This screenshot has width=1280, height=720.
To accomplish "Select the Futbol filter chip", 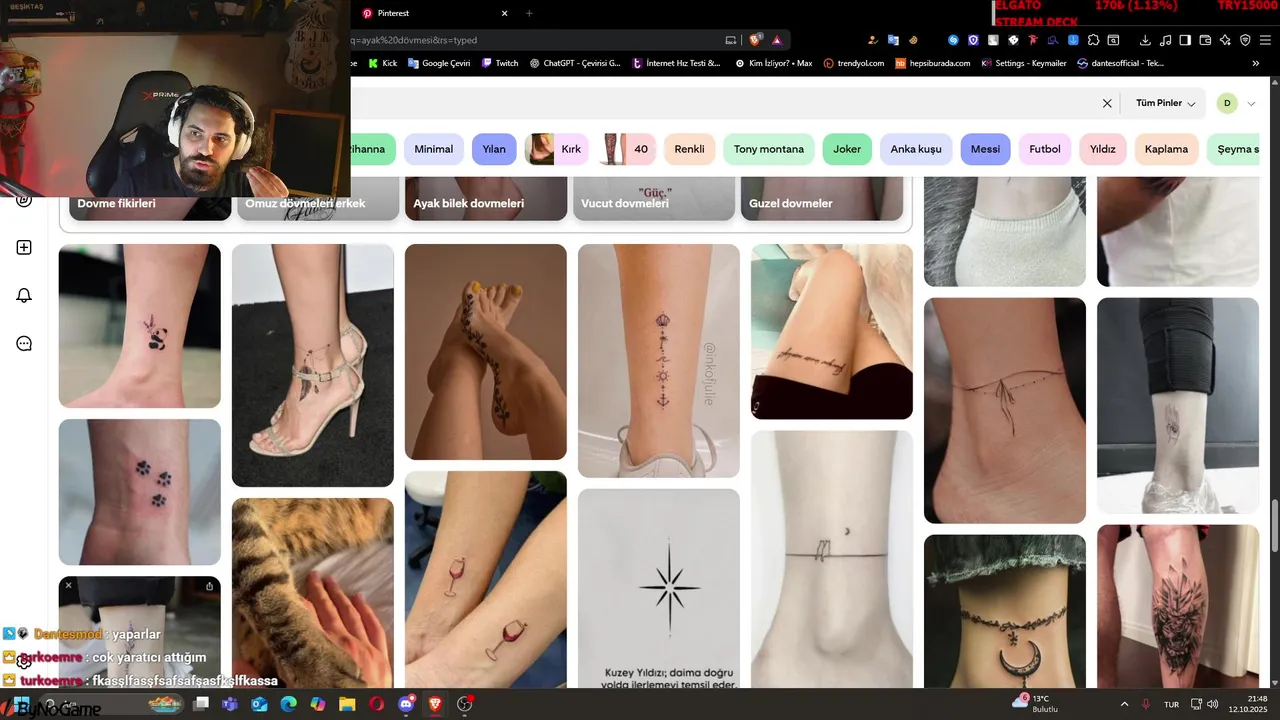I will 1045,149.
